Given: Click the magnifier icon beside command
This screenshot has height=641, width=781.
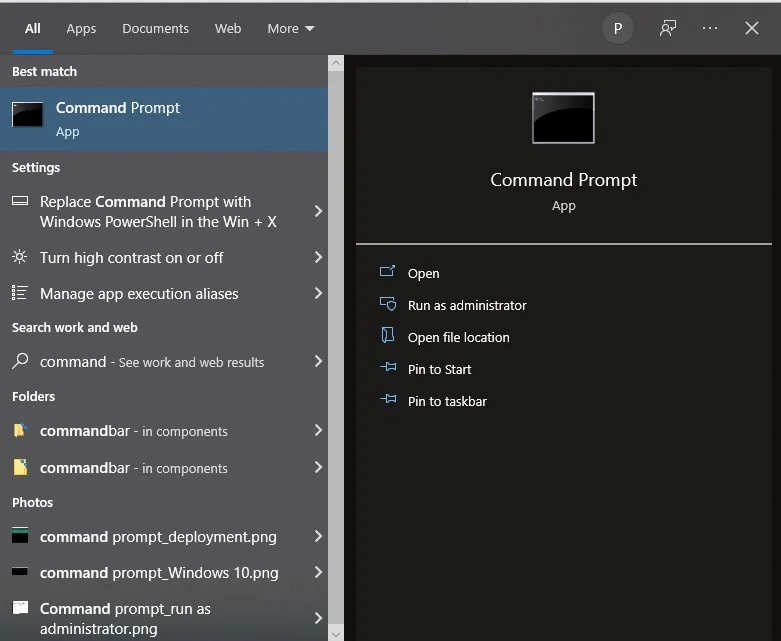Looking at the screenshot, I should [x=20, y=361].
